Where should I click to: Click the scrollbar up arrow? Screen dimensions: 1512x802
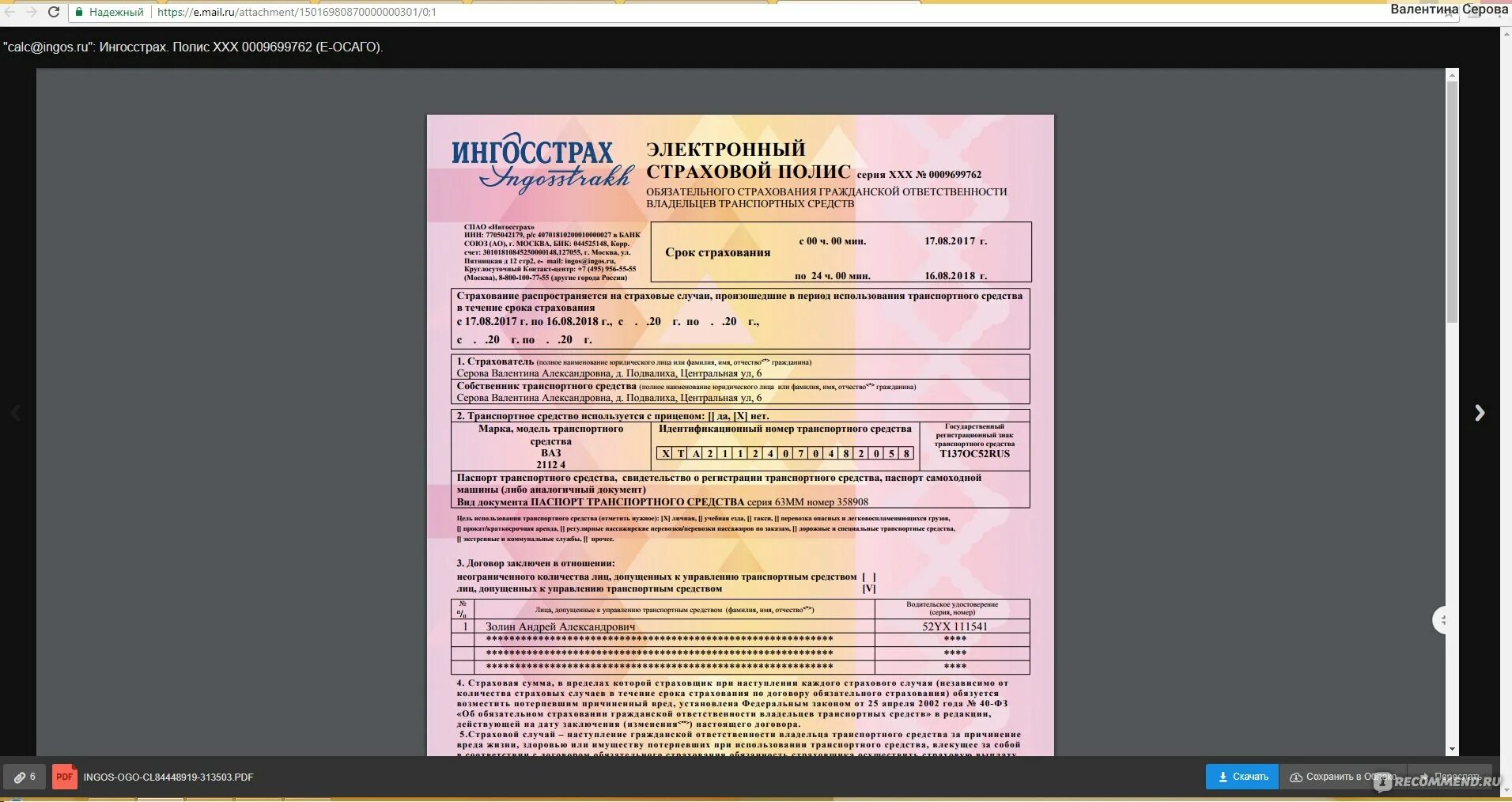tap(1452, 75)
